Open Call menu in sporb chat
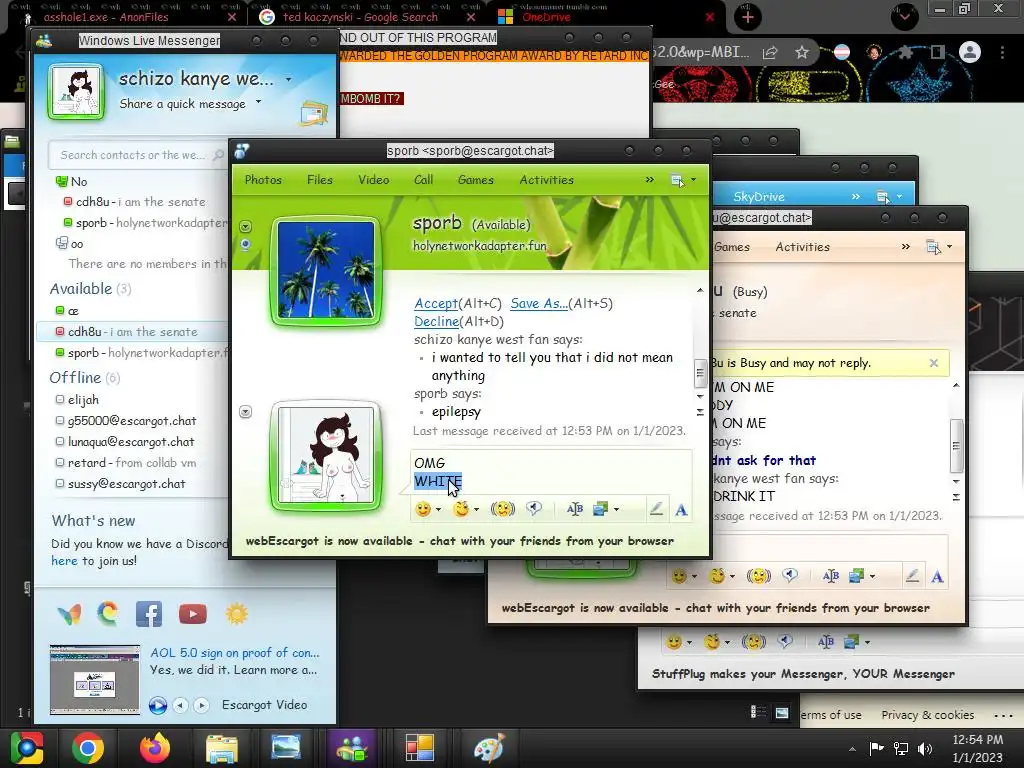Image resolution: width=1024 pixels, height=768 pixels. pyautogui.click(x=423, y=180)
